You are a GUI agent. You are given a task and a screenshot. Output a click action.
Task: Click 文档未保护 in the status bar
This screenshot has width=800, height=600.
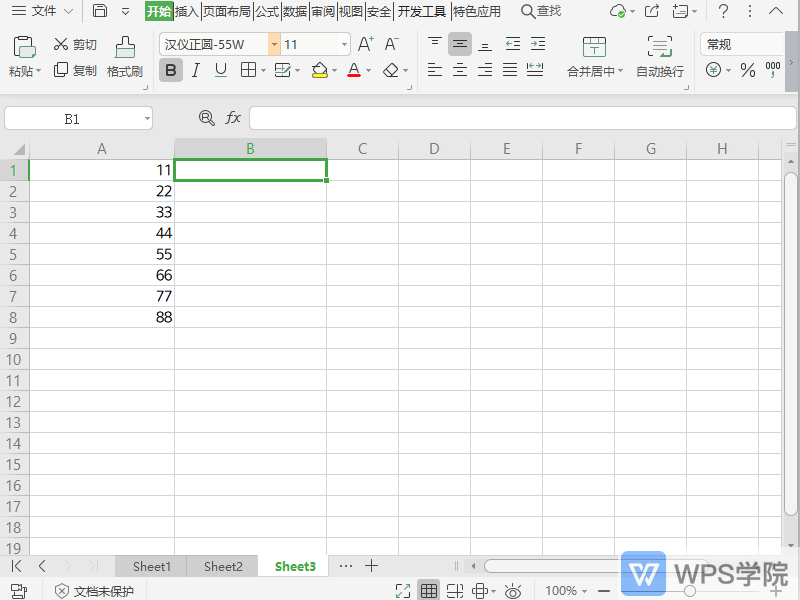point(94,591)
